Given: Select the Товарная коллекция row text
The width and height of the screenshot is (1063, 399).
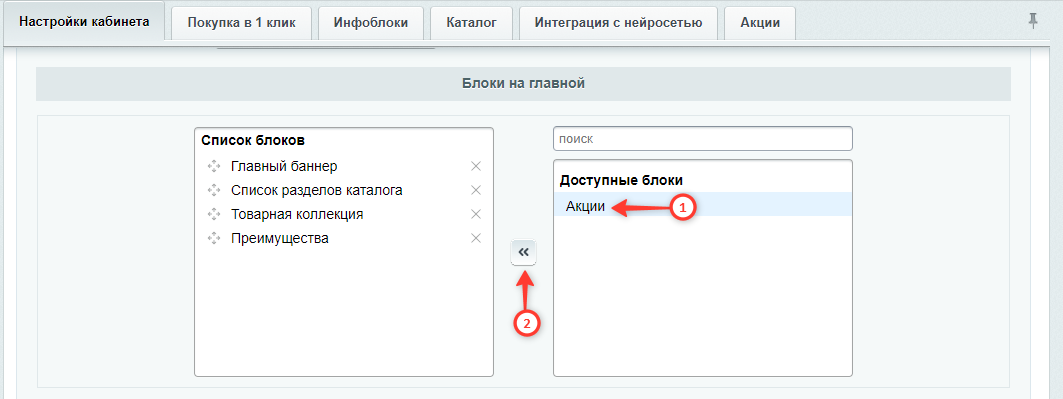Looking at the screenshot, I should click(x=297, y=215).
